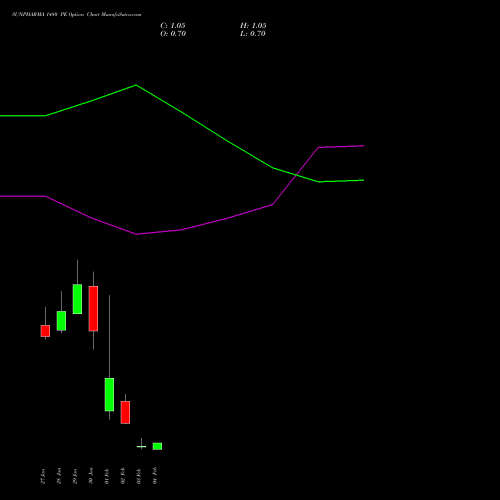500x500 pixels.
Task: Click the green candlestick for 01 Feb
Action: (109, 394)
